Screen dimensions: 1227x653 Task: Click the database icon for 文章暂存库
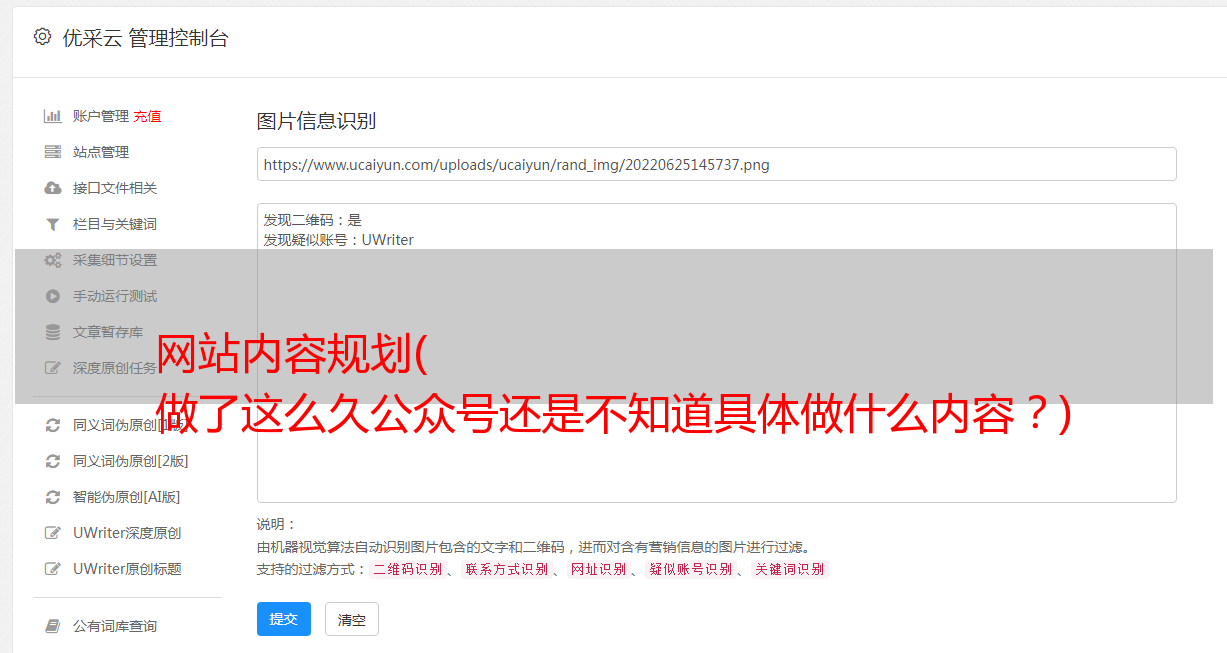pyautogui.click(x=53, y=332)
